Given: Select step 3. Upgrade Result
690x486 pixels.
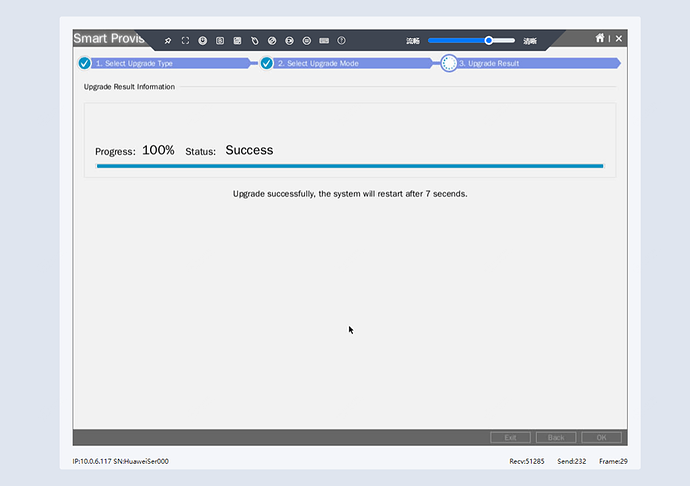Looking at the screenshot, I should pos(489,63).
